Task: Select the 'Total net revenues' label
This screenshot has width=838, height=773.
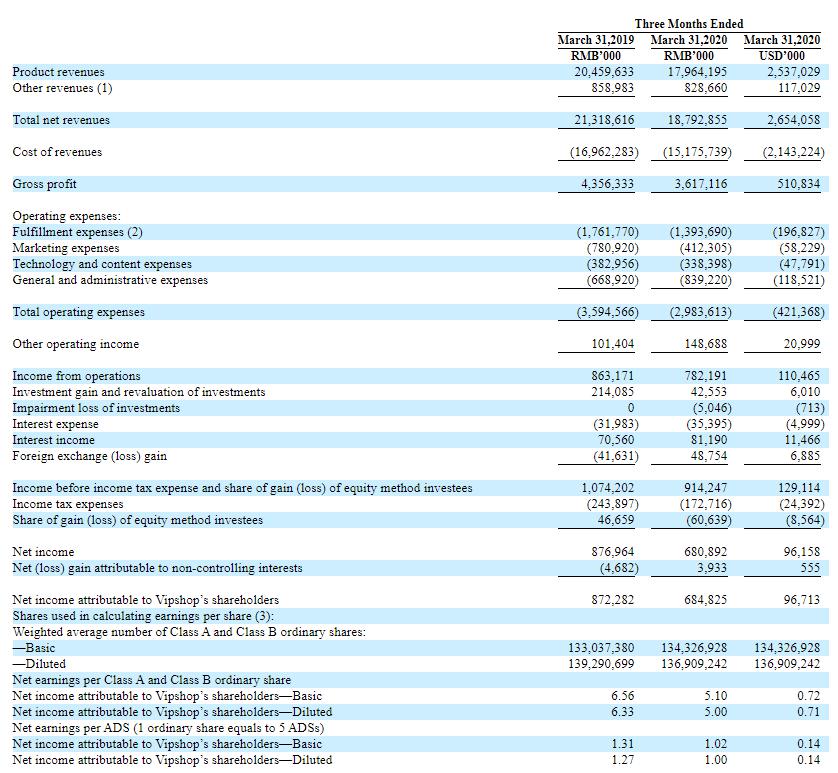Action: [x=61, y=120]
